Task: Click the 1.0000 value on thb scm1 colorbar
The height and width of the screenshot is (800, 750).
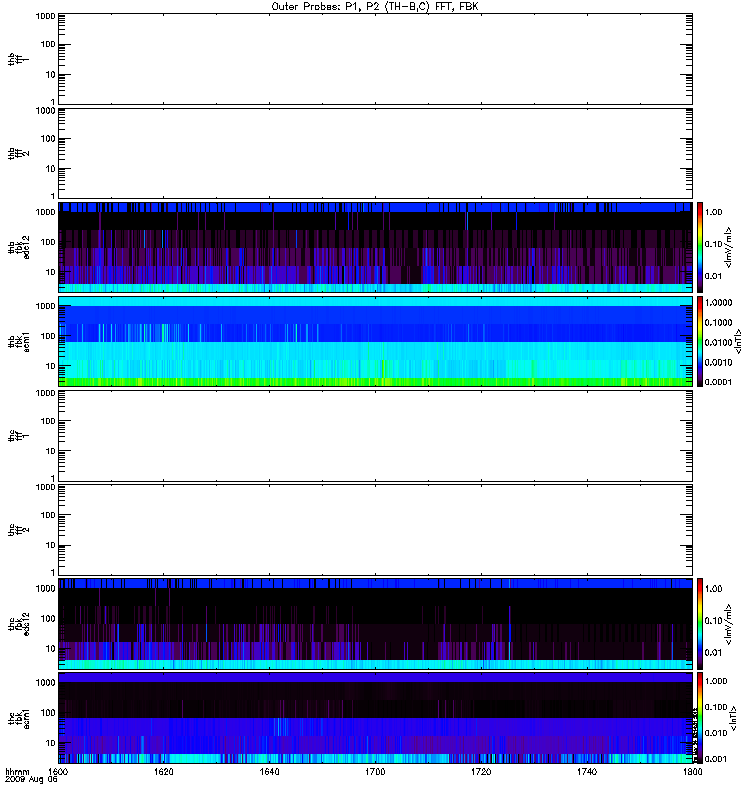Action: 718,303
